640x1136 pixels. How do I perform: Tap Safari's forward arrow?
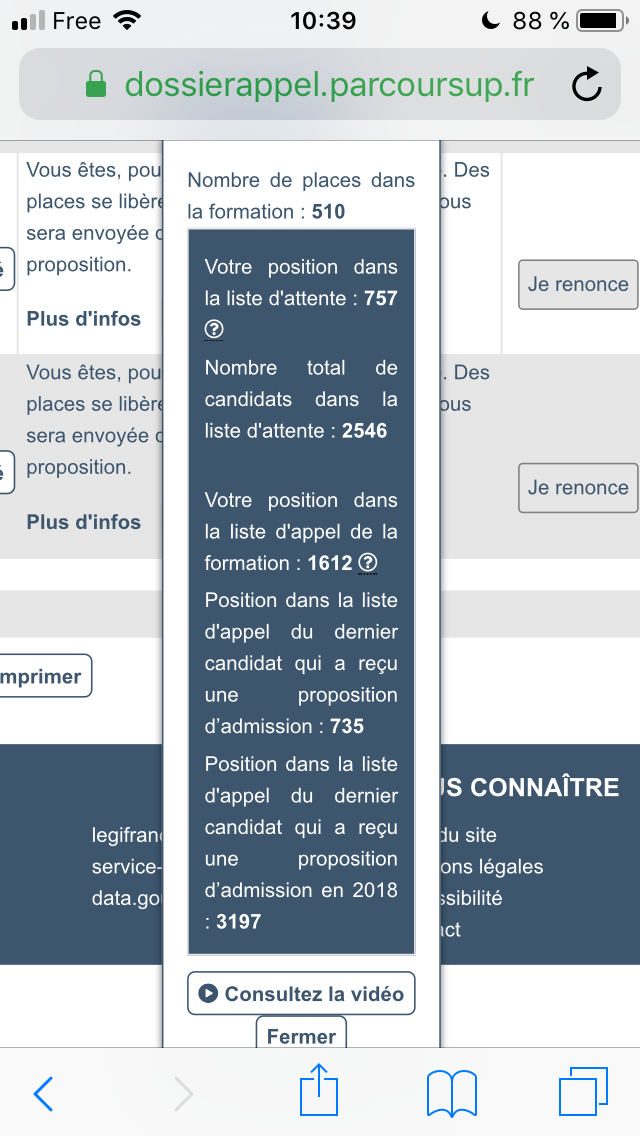(183, 1094)
